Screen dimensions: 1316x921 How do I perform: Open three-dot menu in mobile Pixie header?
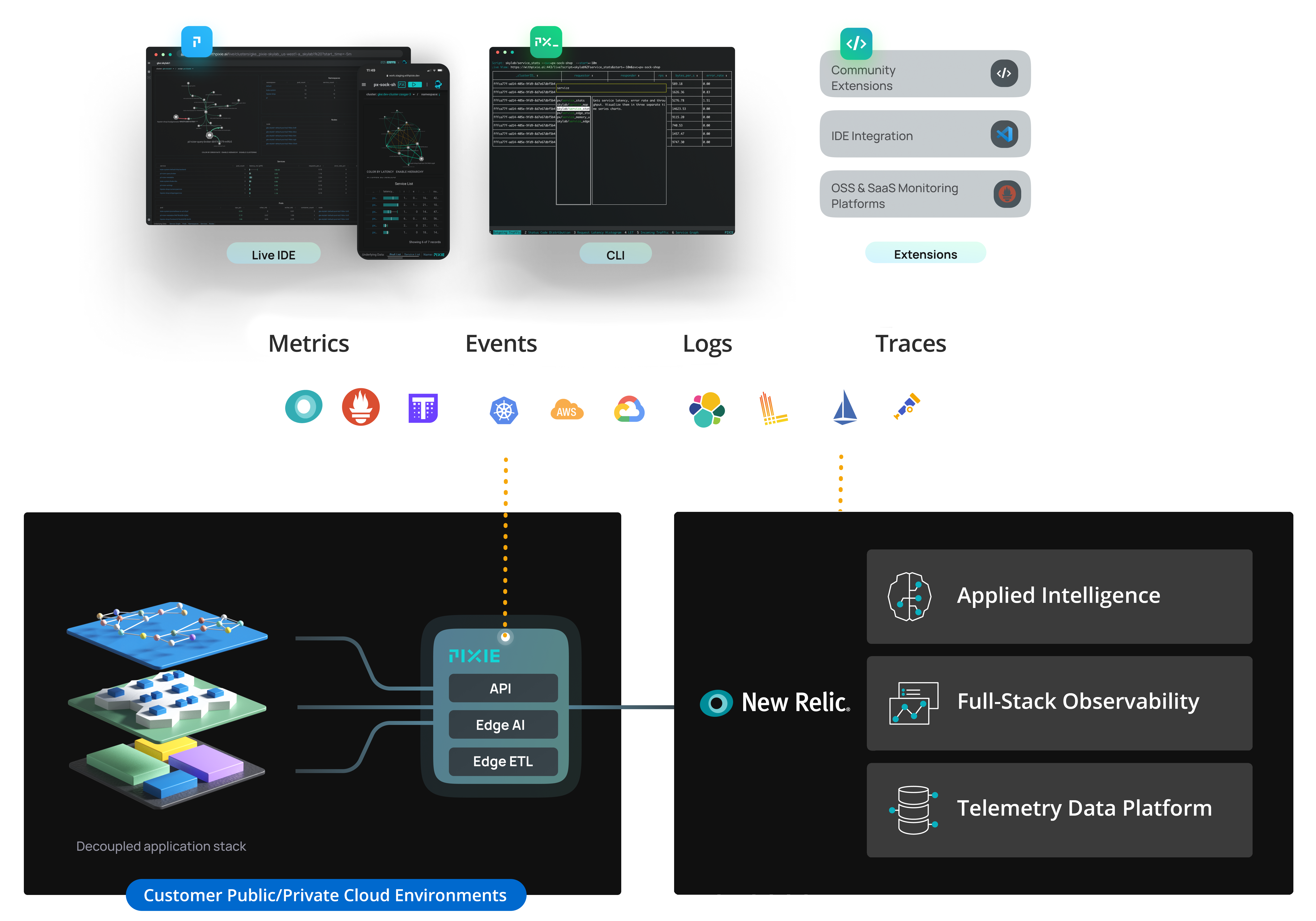tap(427, 85)
